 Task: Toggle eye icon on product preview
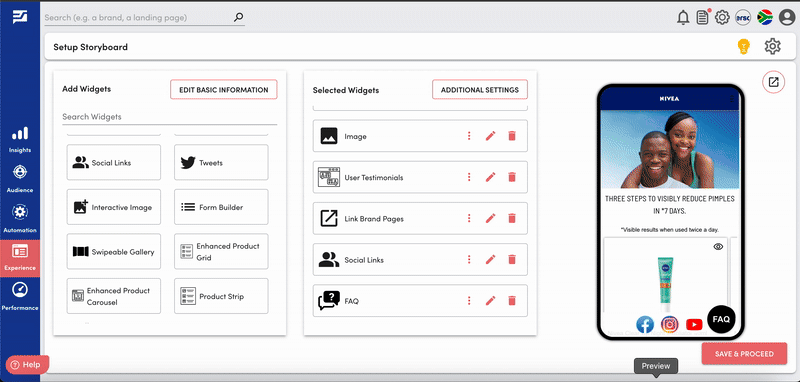coord(718,247)
